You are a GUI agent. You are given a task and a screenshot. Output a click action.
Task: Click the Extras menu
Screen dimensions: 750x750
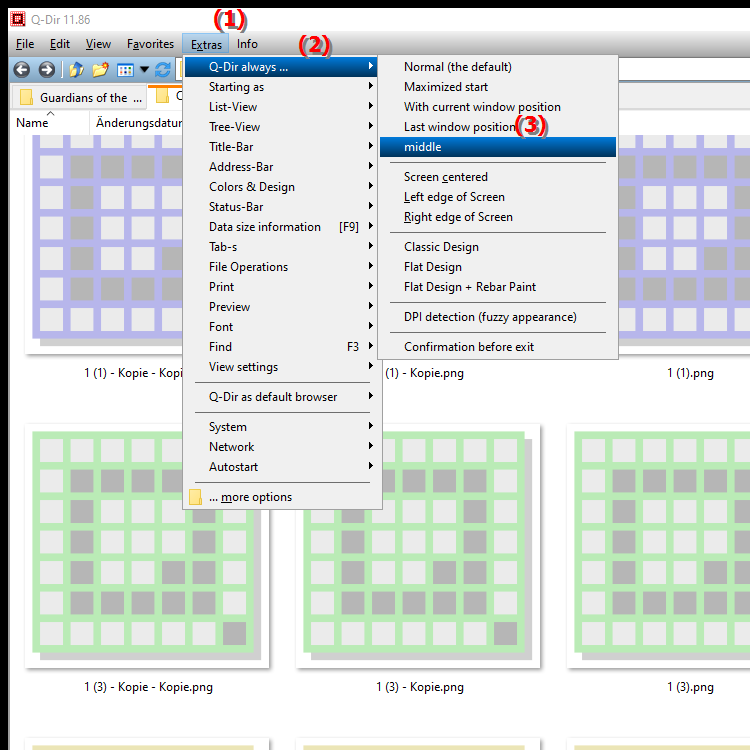pos(206,44)
